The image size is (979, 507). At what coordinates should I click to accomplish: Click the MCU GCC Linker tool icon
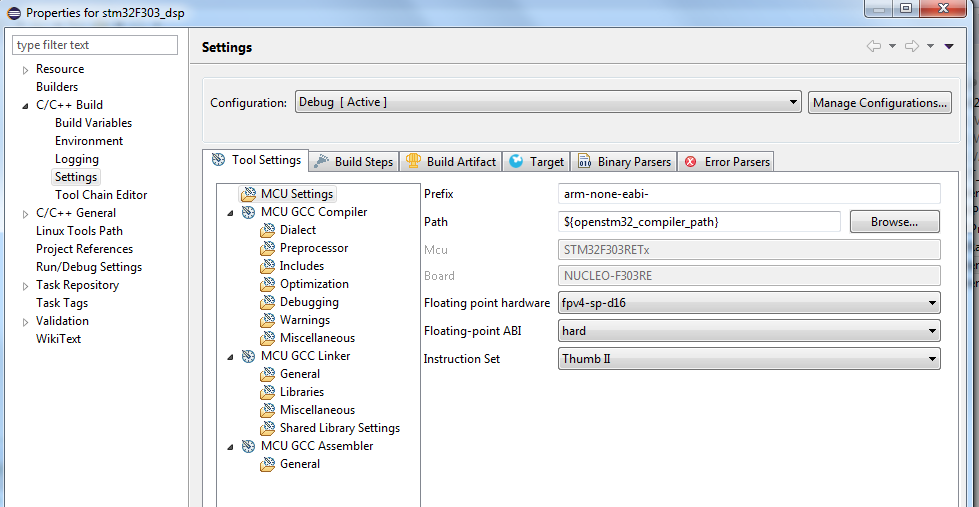(x=248, y=357)
